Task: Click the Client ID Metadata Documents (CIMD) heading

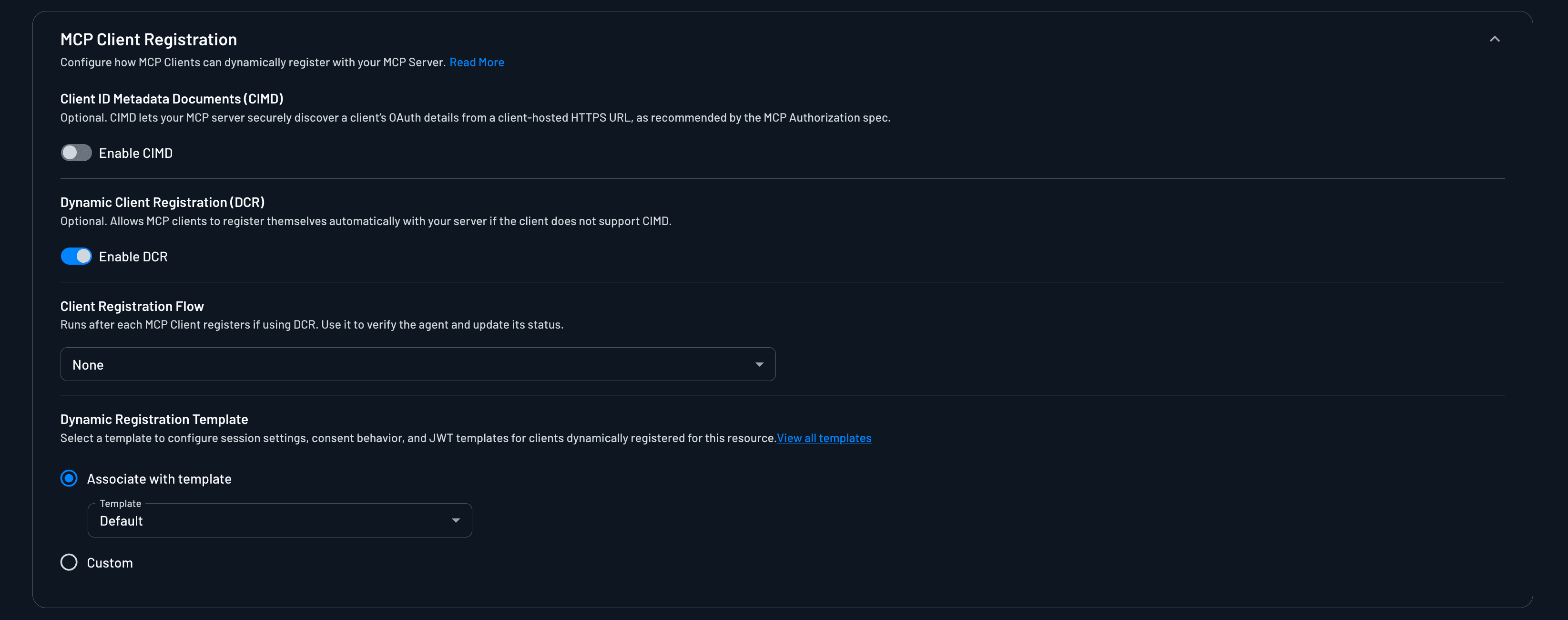Action: pos(172,99)
